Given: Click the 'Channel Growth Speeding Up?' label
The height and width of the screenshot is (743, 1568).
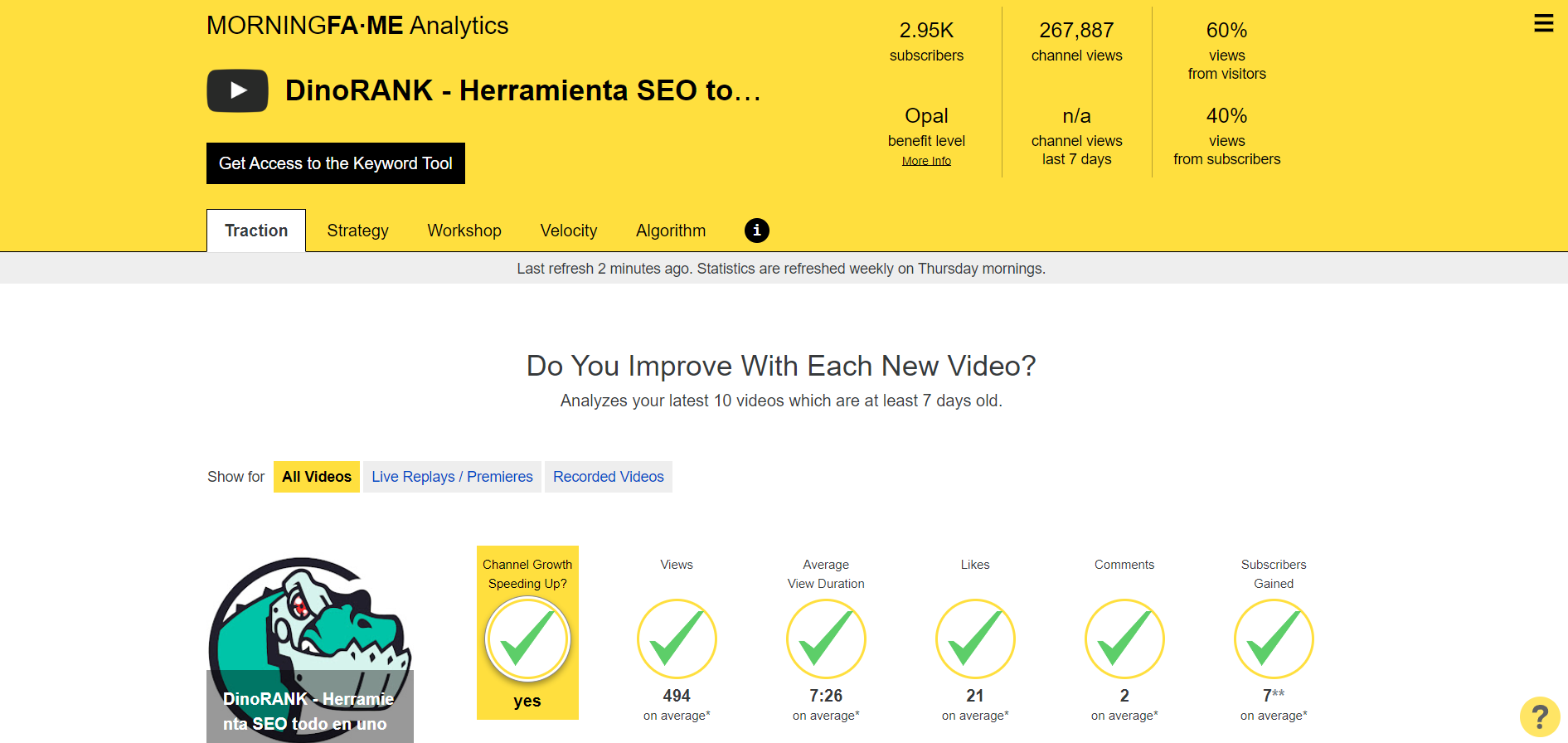Looking at the screenshot, I should pos(527,574).
